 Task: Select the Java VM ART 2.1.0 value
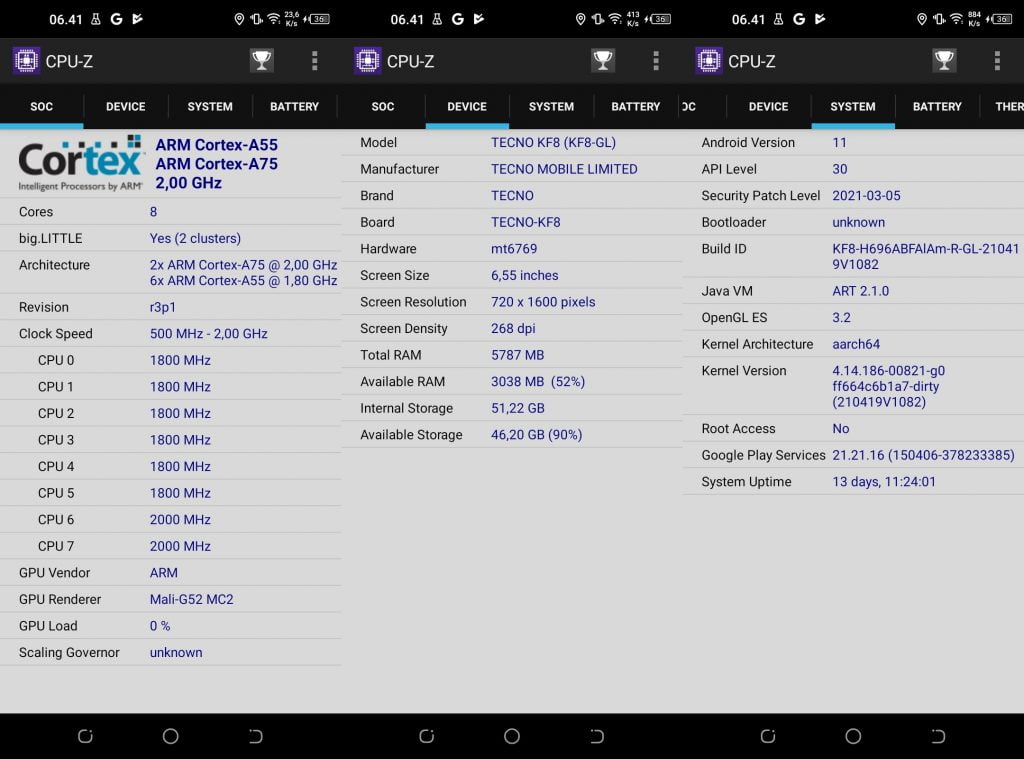pos(860,291)
